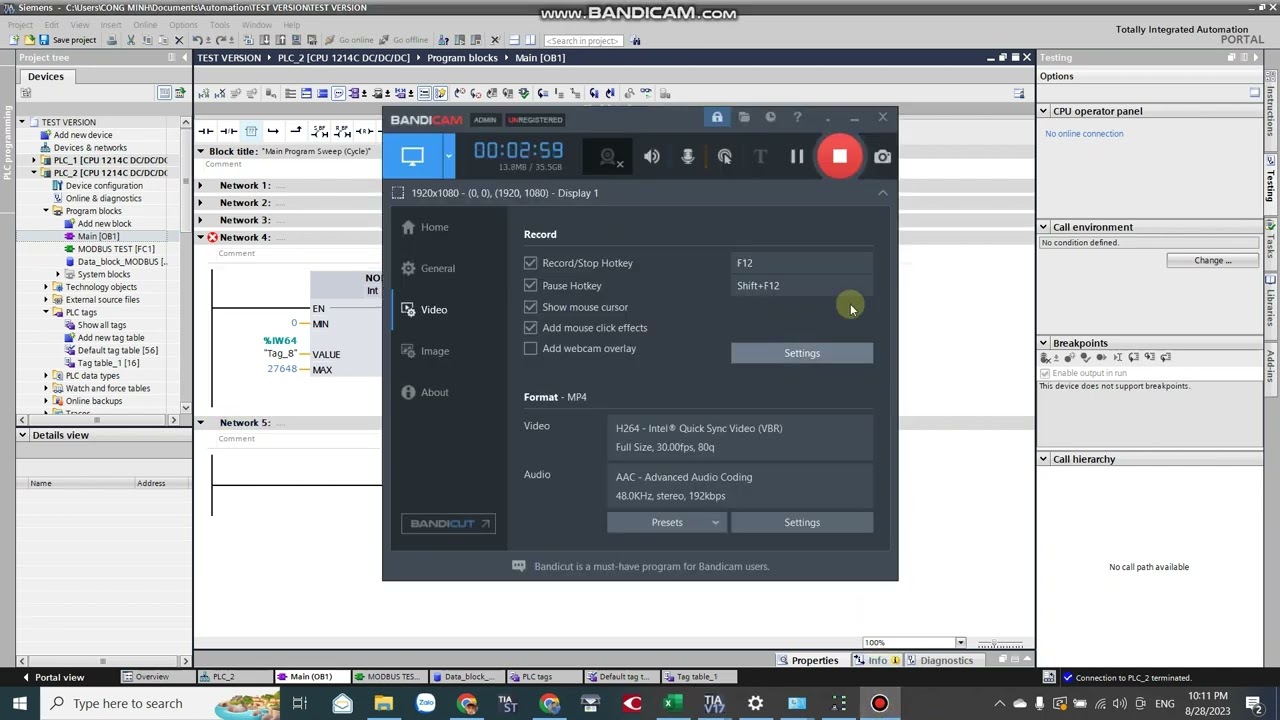Open Bandicam help question mark icon
Image resolution: width=1280 pixels, height=720 pixels.
pos(797,118)
